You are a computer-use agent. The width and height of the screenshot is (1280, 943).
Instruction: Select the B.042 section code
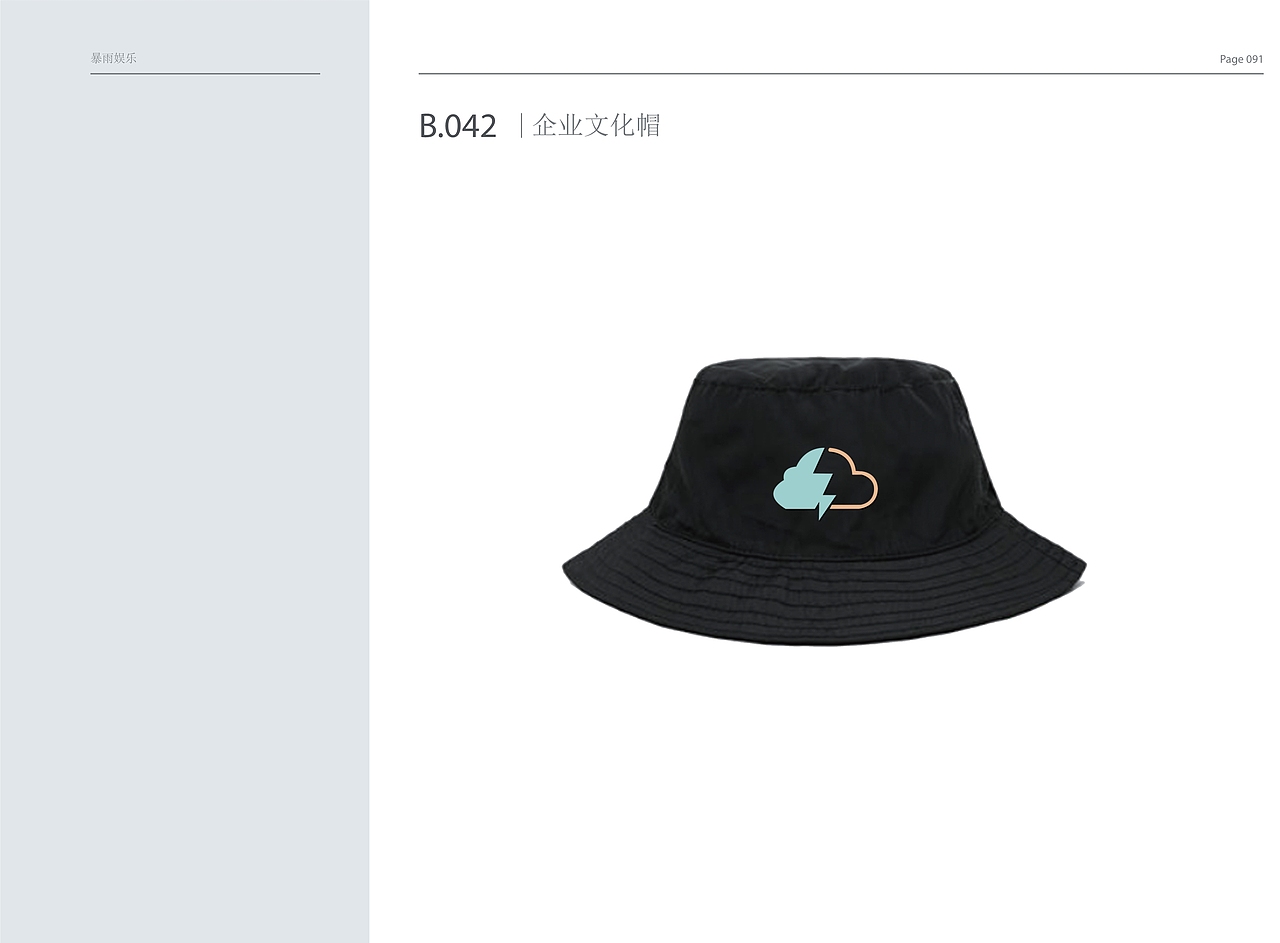coord(458,126)
